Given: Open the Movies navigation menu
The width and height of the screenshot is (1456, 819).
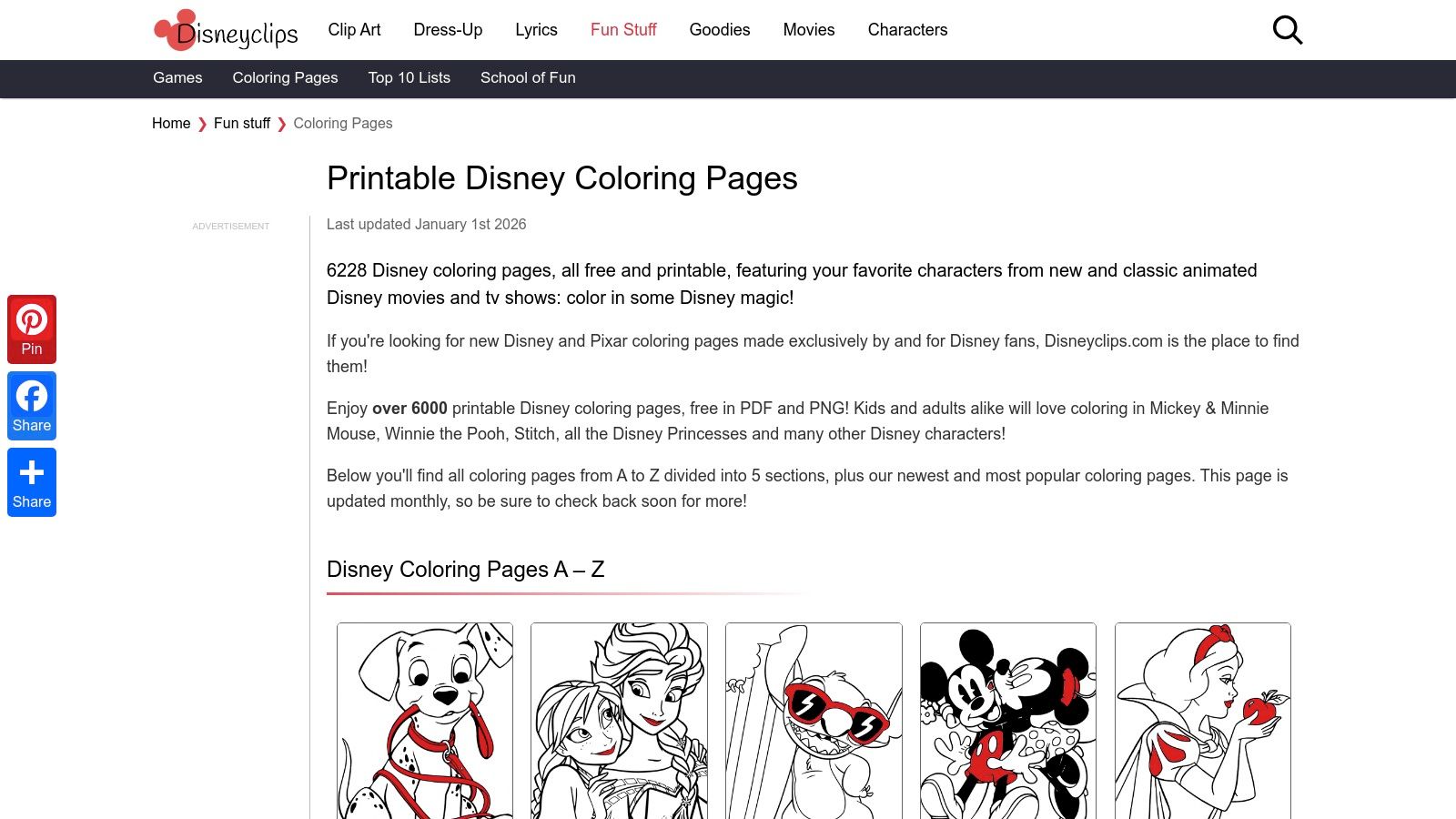Looking at the screenshot, I should (x=808, y=29).
